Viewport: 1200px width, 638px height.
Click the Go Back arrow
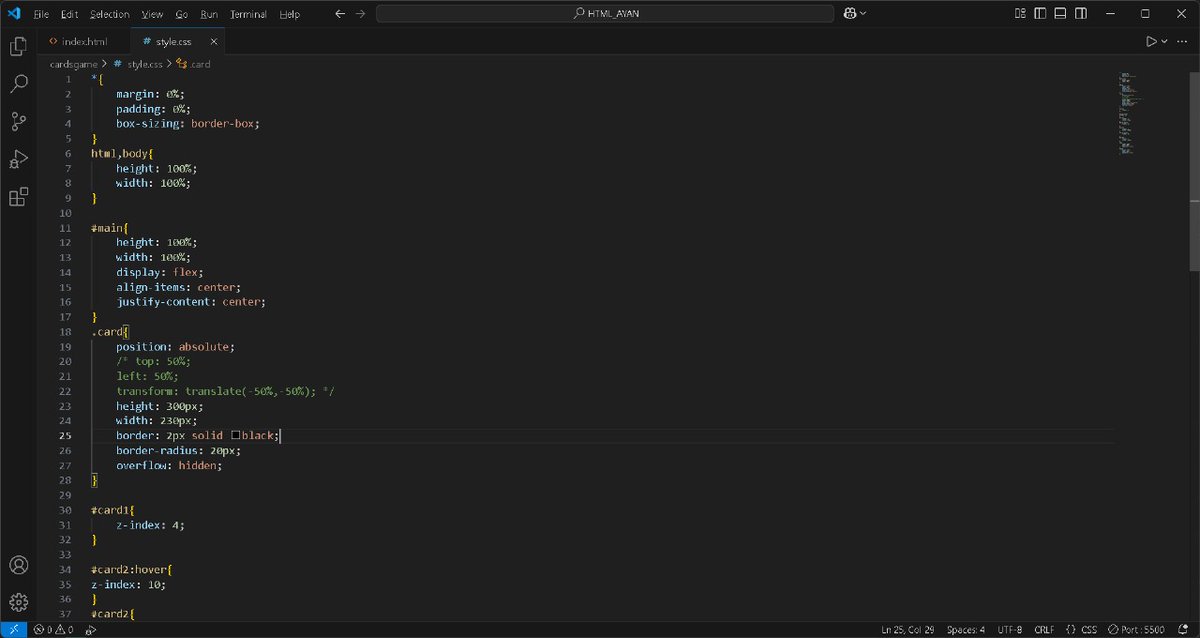coord(339,14)
